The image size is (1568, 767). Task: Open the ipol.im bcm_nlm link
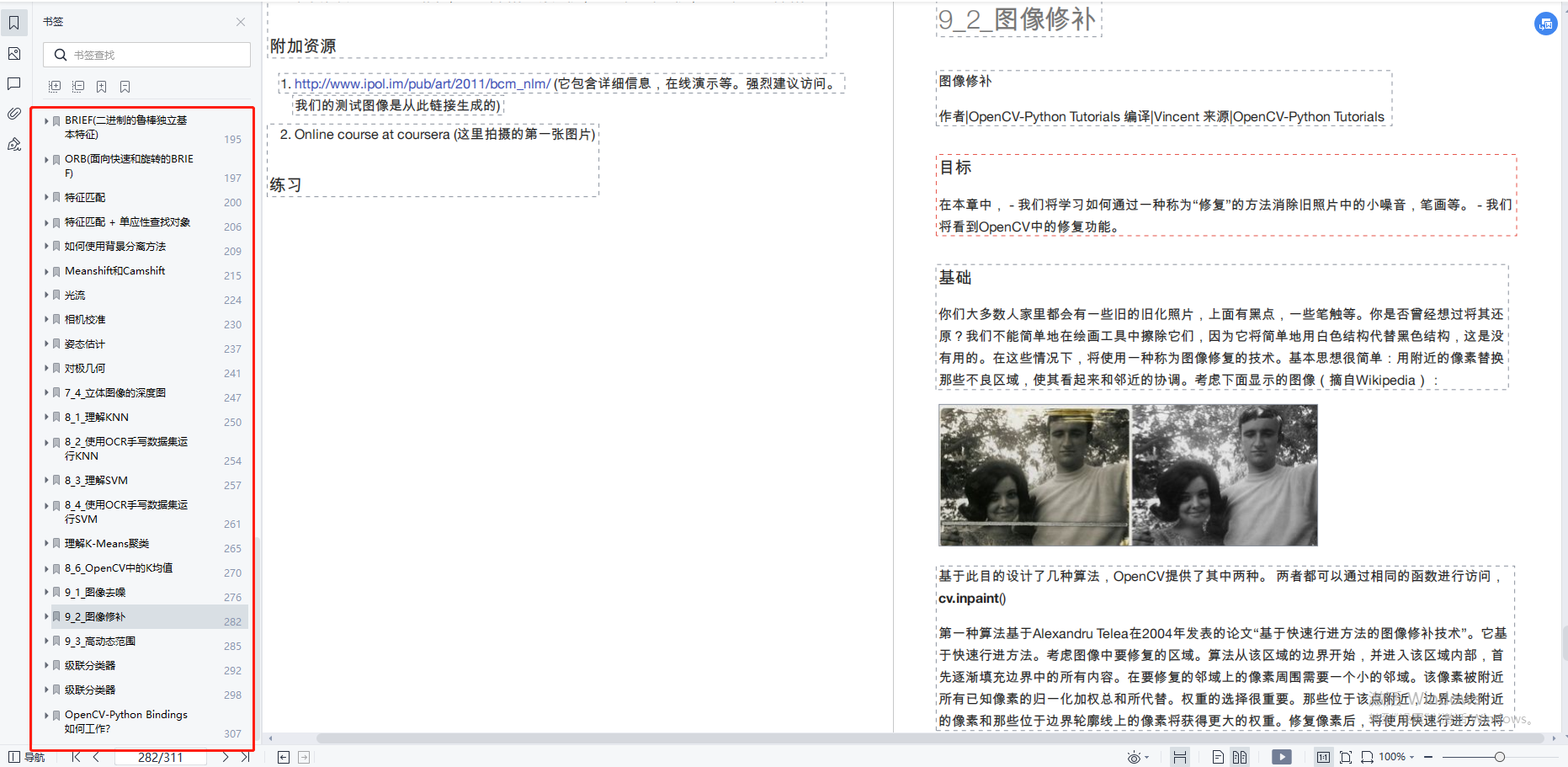[423, 83]
